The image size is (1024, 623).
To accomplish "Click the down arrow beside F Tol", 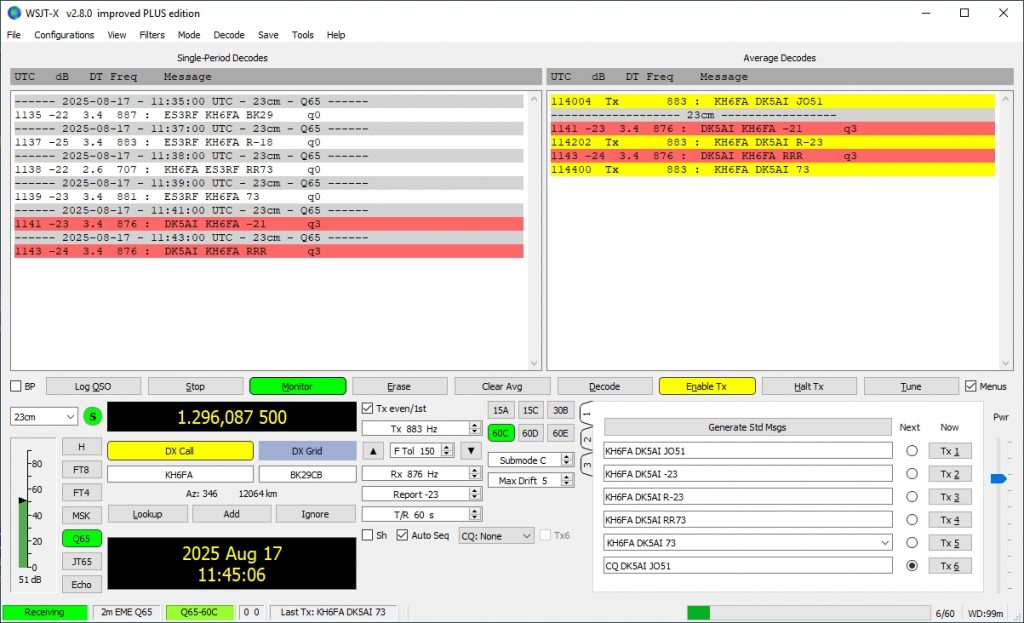I will coord(470,451).
